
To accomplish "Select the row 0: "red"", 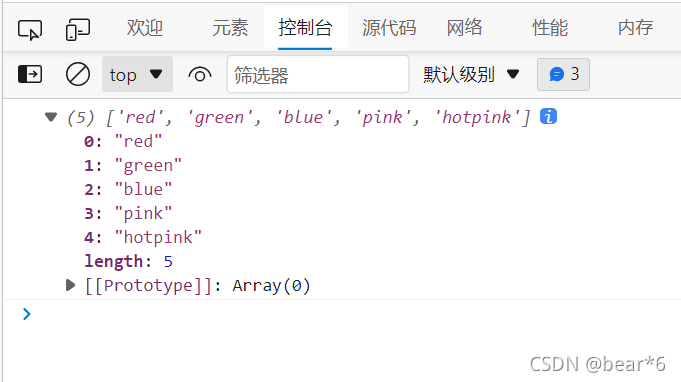I will click(x=123, y=142).
